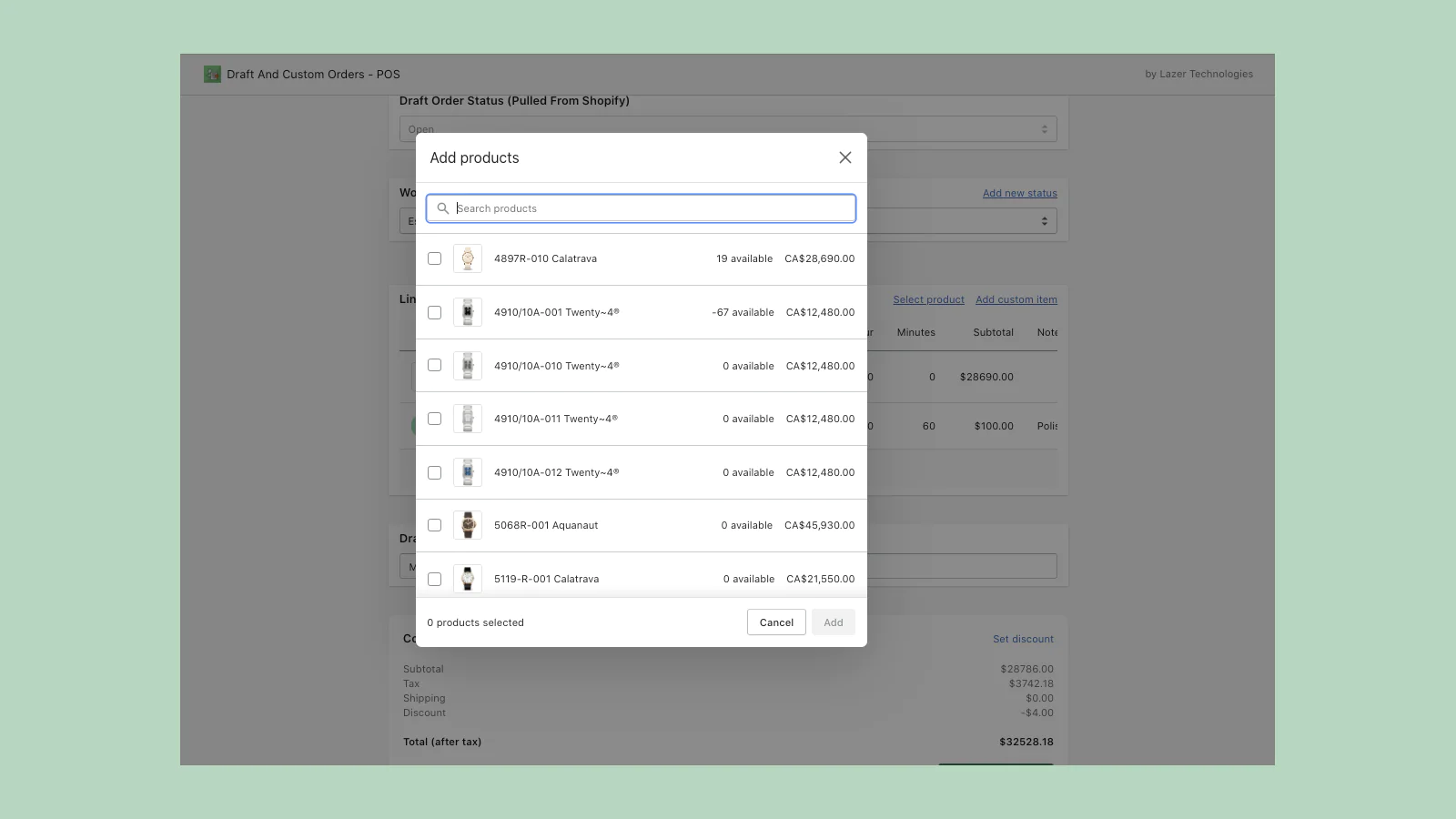This screenshot has height=819, width=1456.
Task: Click the search magnifier icon
Action: tap(443, 208)
